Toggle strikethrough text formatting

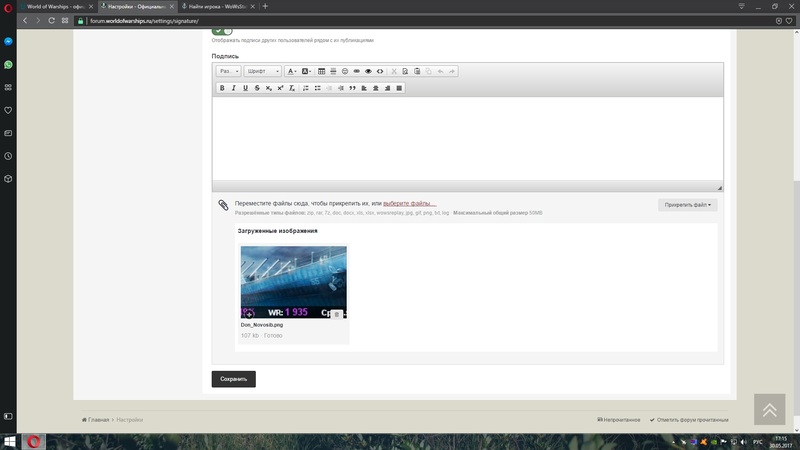point(257,88)
